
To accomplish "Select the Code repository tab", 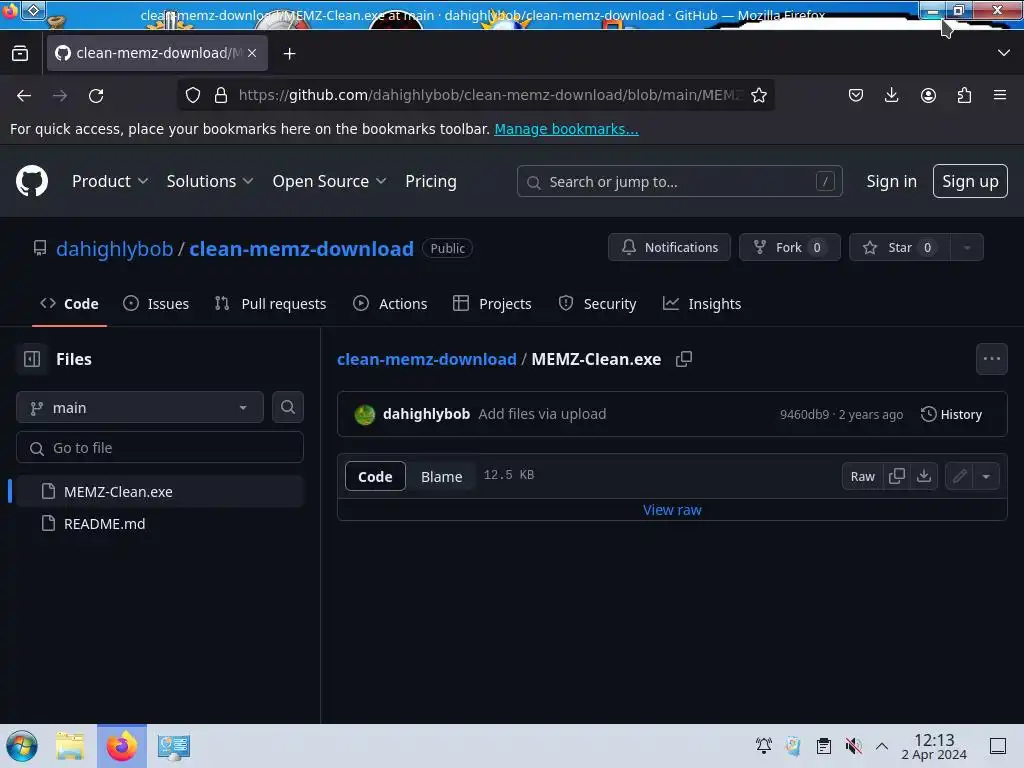I will tap(69, 304).
